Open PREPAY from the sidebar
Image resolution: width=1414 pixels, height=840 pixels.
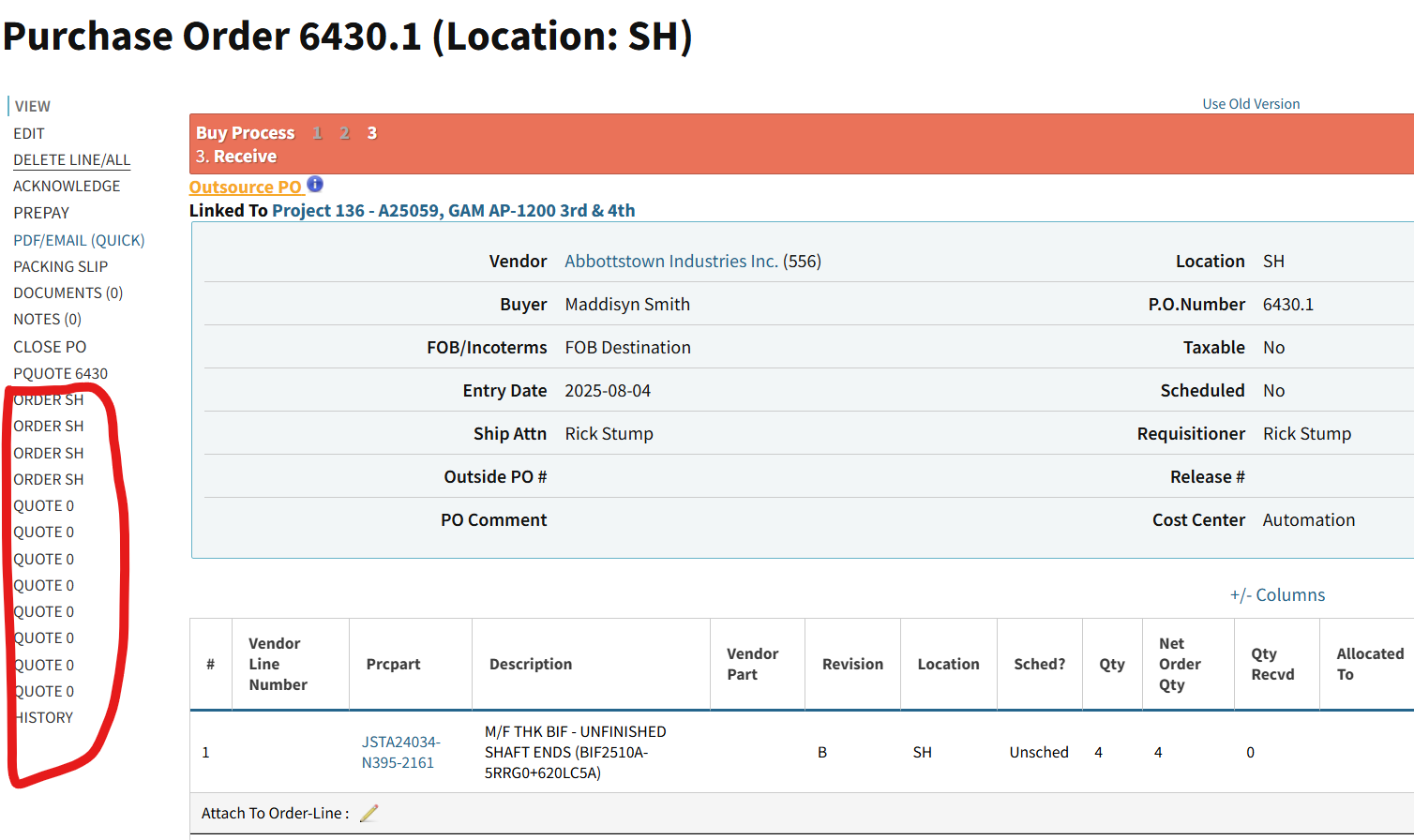coord(41,213)
